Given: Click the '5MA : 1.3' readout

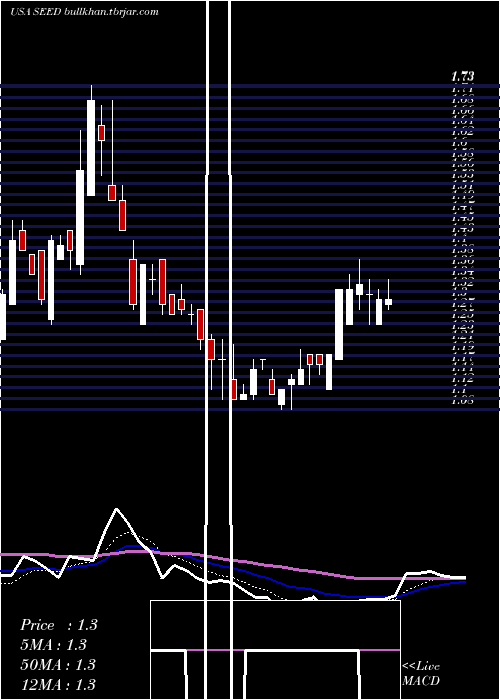Looking at the screenshot, I should point(53,645).
